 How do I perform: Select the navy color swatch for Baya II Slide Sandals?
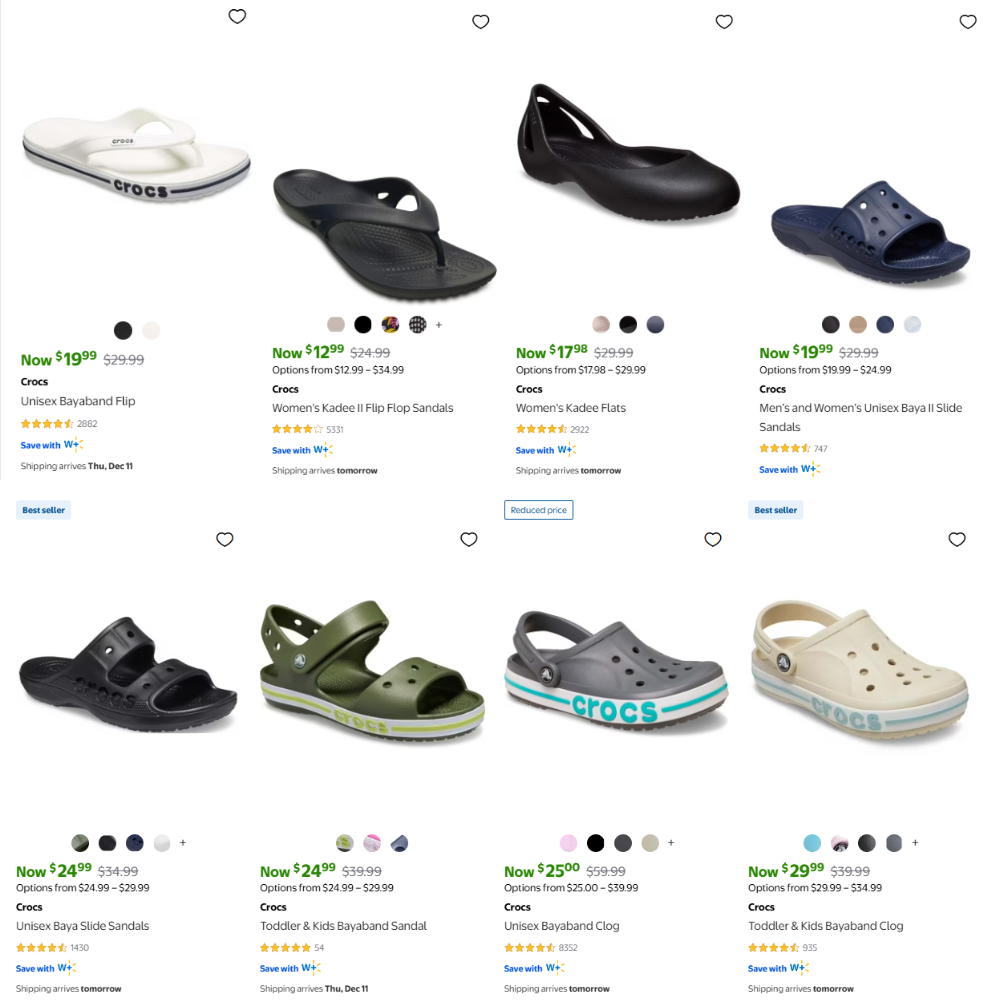click(x=887, y=324)
